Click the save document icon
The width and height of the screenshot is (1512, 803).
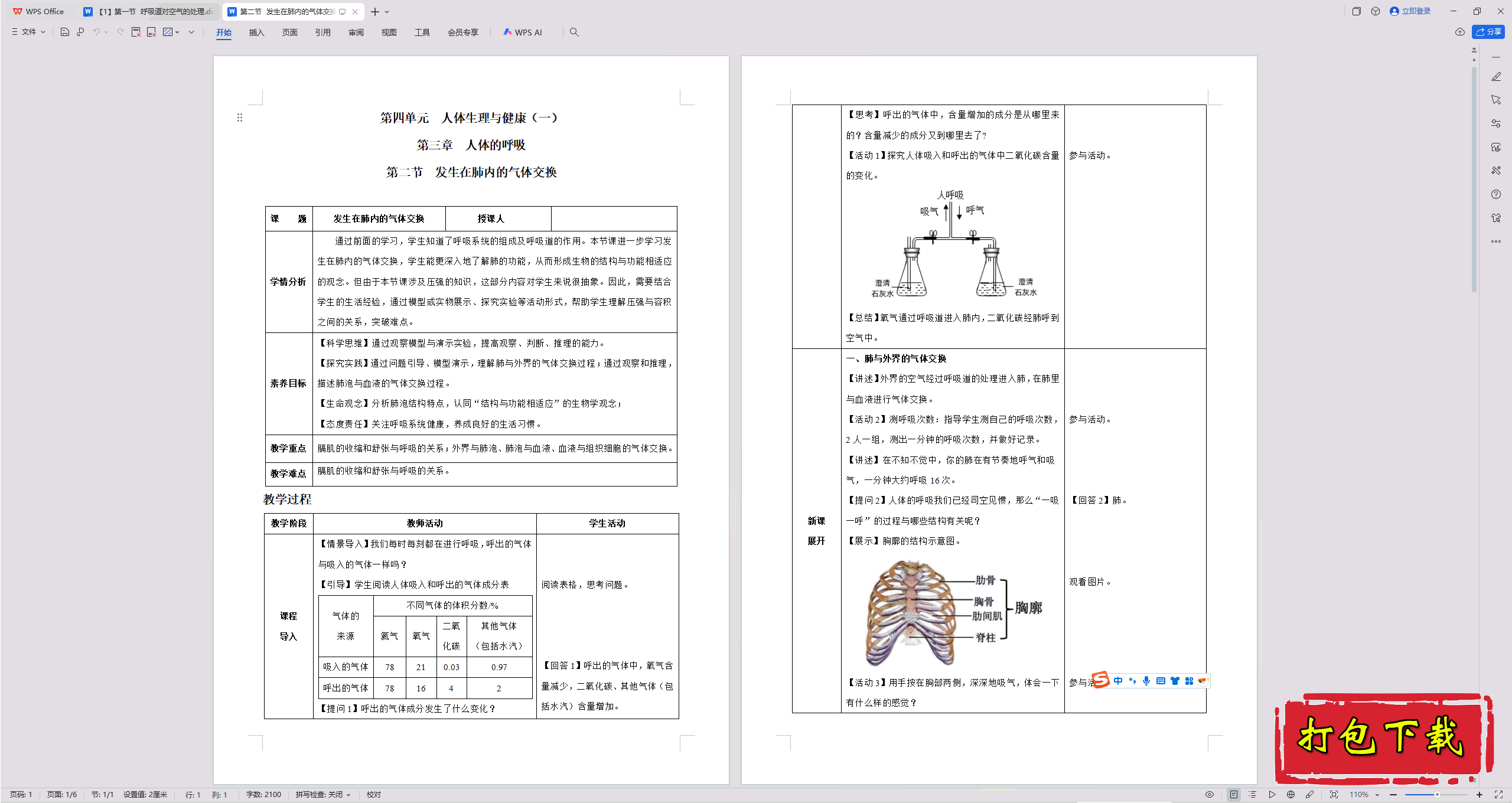coord(65,32)
